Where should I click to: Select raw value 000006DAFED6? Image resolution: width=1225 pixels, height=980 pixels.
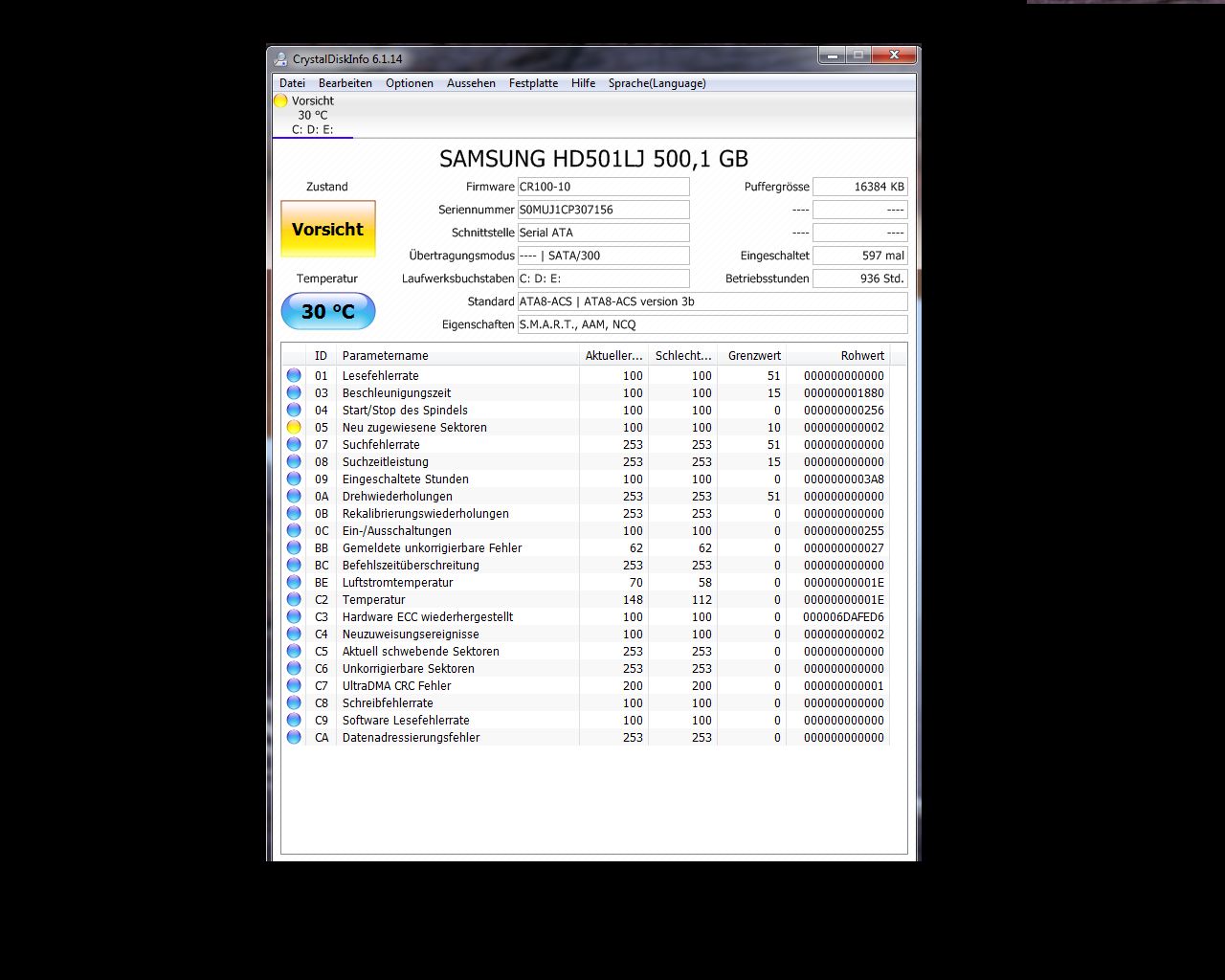tap(844, 616)
